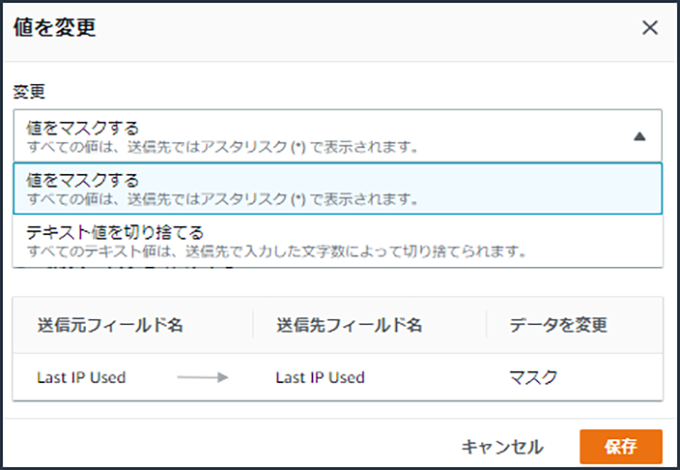Save changes with the 保存 button
Viewport: 680px width, 470px height.
tap(620, 446)
